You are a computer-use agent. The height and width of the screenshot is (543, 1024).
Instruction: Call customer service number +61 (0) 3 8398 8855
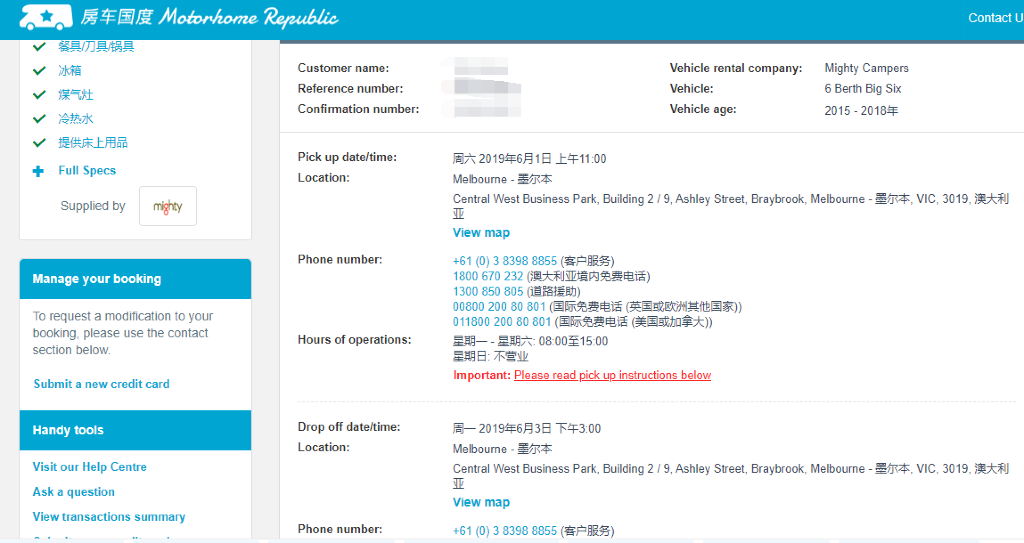504,261
